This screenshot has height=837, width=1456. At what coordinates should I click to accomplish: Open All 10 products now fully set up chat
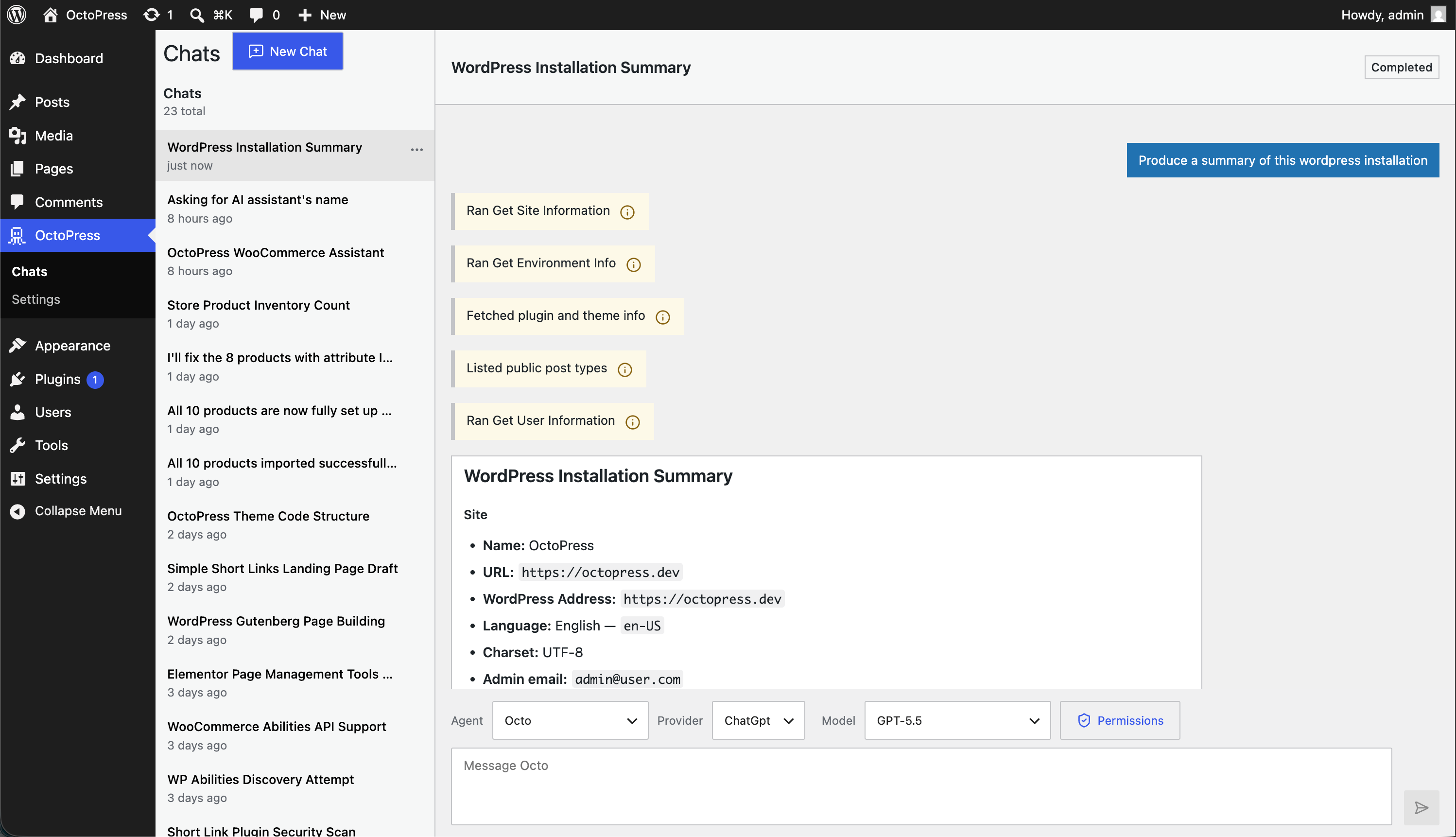(x=295, y=419)
